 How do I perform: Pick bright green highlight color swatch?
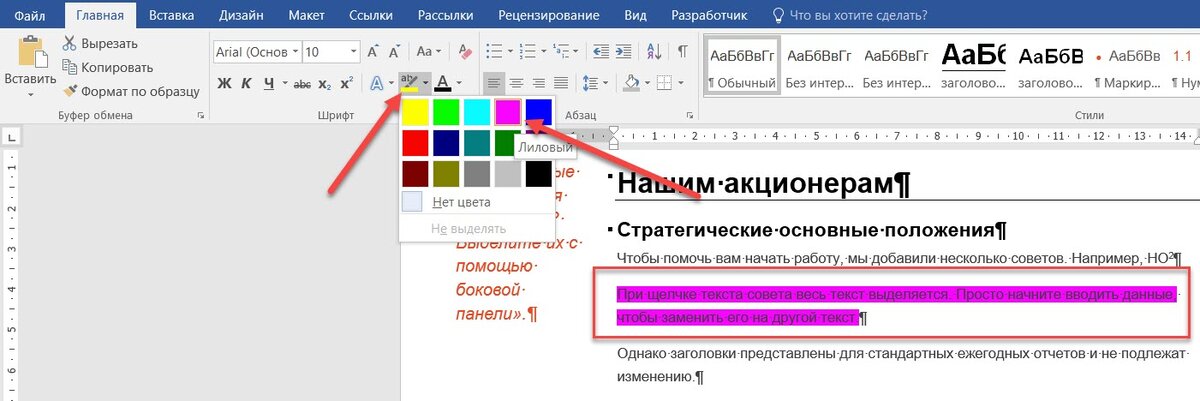pos(446,110)
